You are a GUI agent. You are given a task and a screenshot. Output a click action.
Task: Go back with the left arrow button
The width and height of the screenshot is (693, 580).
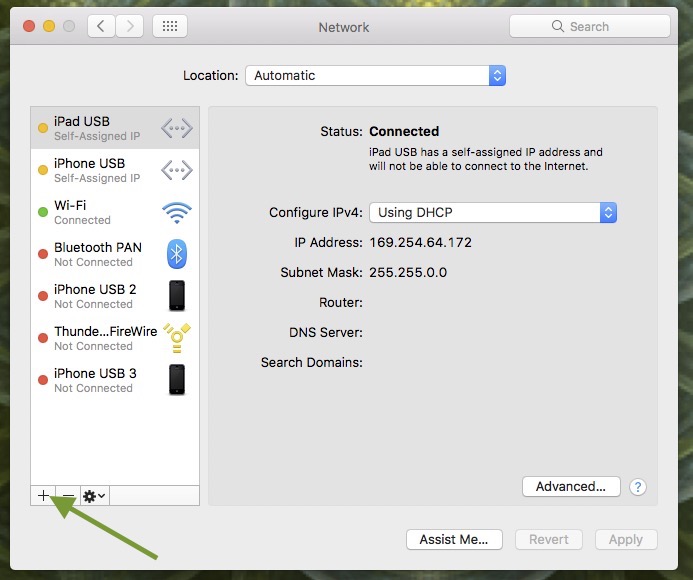click(x=101, y=26)
